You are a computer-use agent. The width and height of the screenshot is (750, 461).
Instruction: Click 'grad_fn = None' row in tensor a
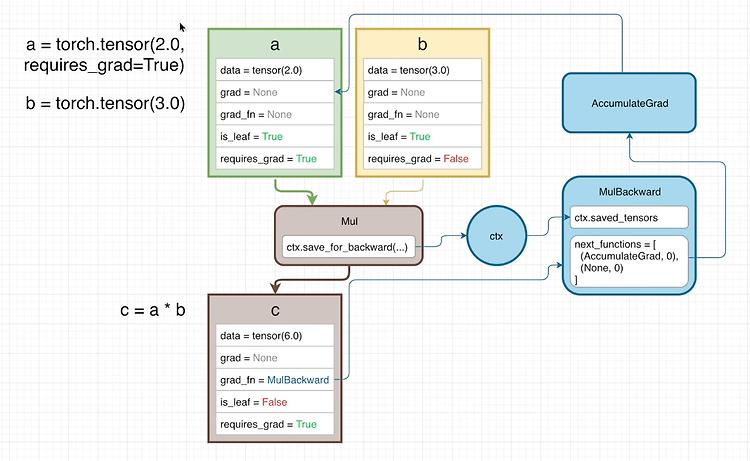275,114
